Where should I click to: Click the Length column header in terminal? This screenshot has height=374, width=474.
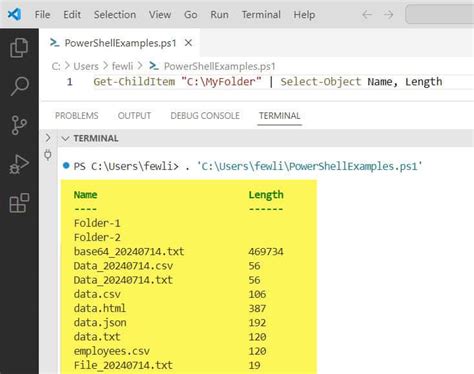coord(266,195)
